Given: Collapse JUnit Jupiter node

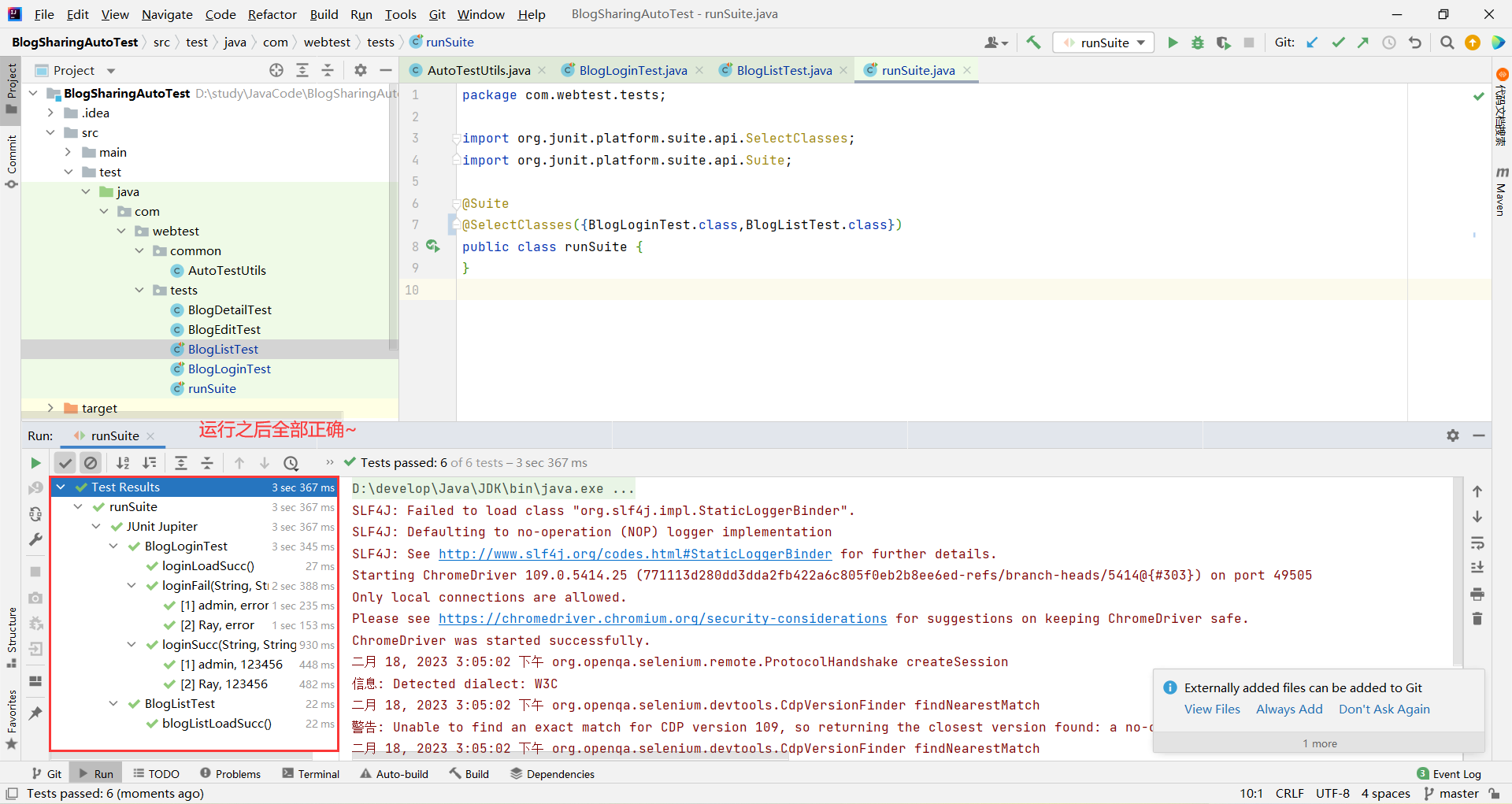Looking at the screenshot, I should coord(96,527).
